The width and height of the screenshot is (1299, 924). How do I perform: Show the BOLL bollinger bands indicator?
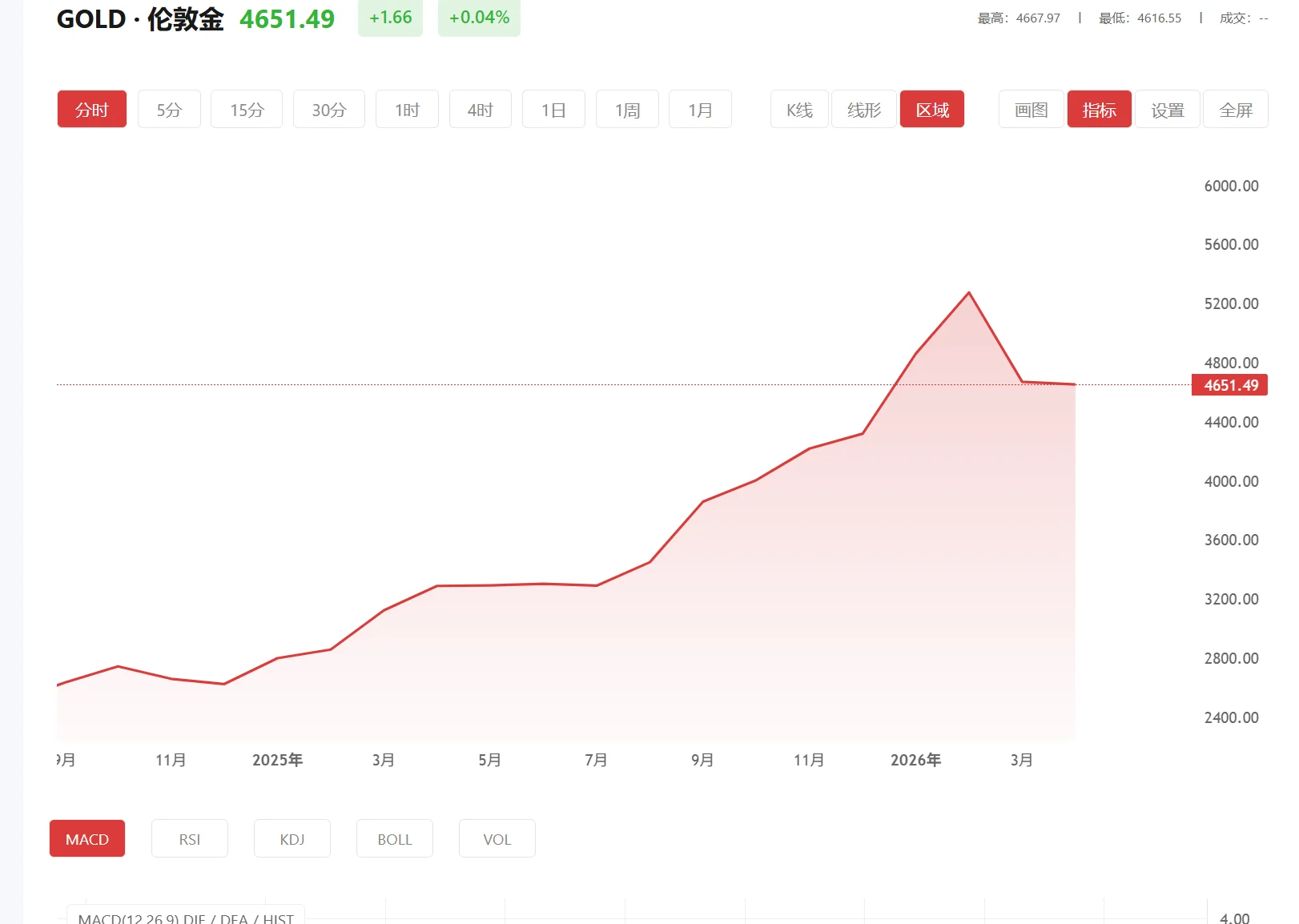pyautogui.click(x=394, y=838)
